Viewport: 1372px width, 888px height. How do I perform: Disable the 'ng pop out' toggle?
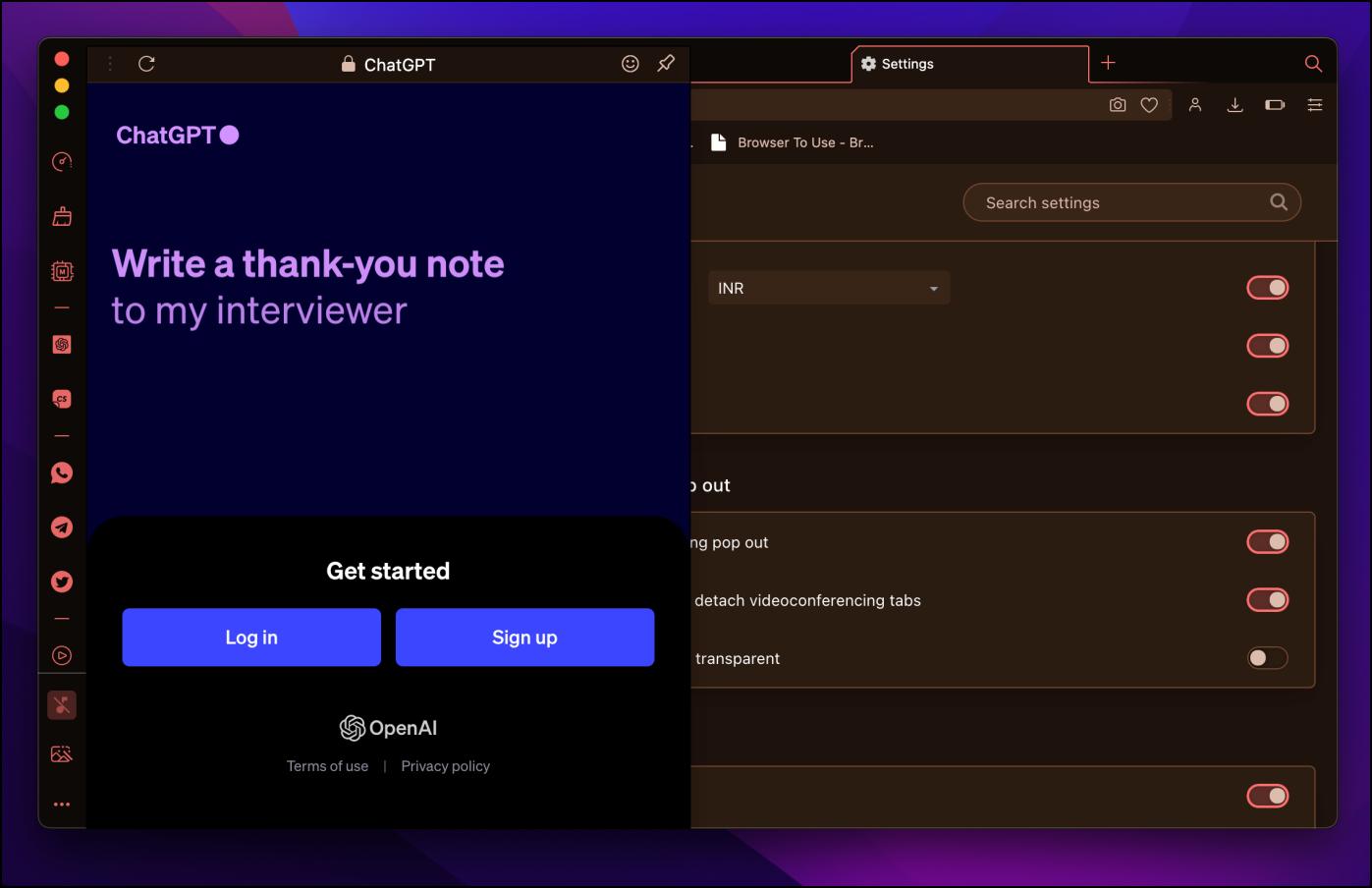1268,542
